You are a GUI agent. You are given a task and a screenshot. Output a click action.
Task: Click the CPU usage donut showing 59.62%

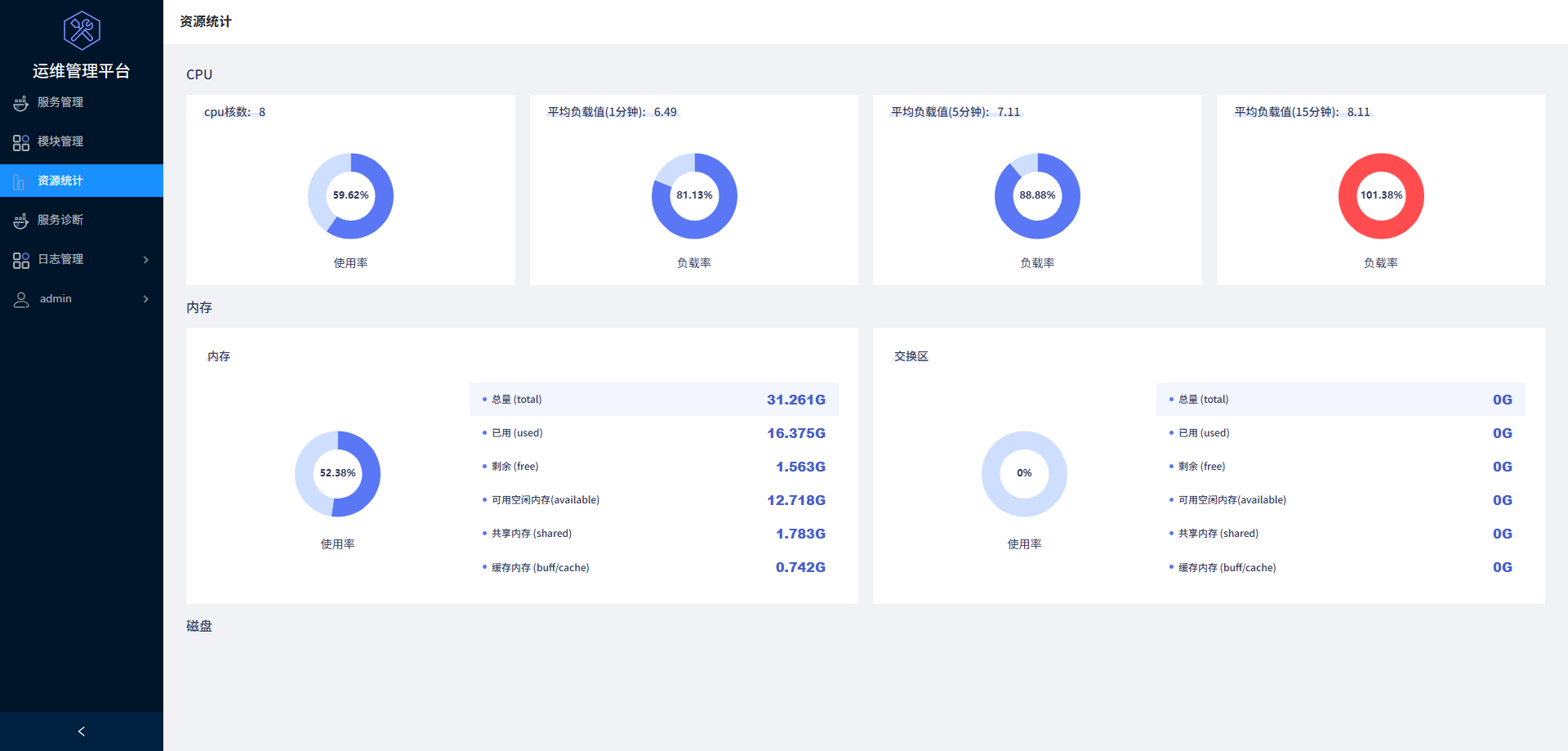coord(350,195)
